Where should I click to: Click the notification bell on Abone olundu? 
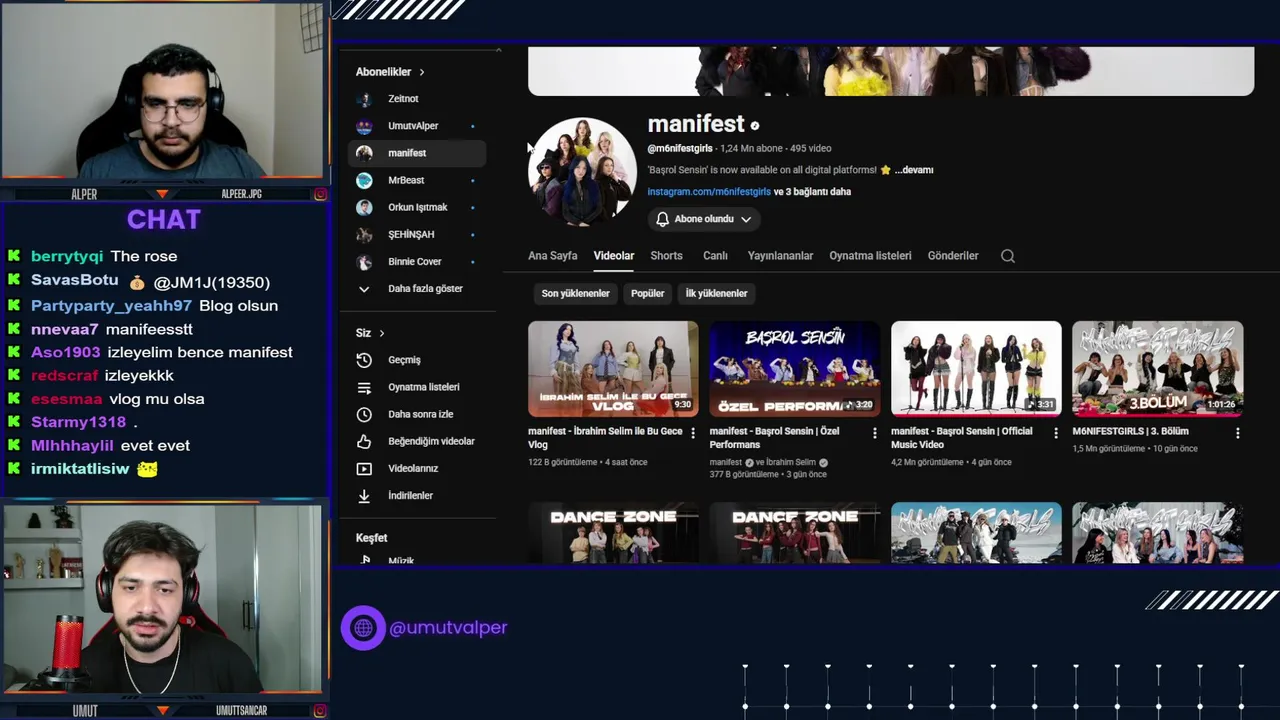point(662,219)
